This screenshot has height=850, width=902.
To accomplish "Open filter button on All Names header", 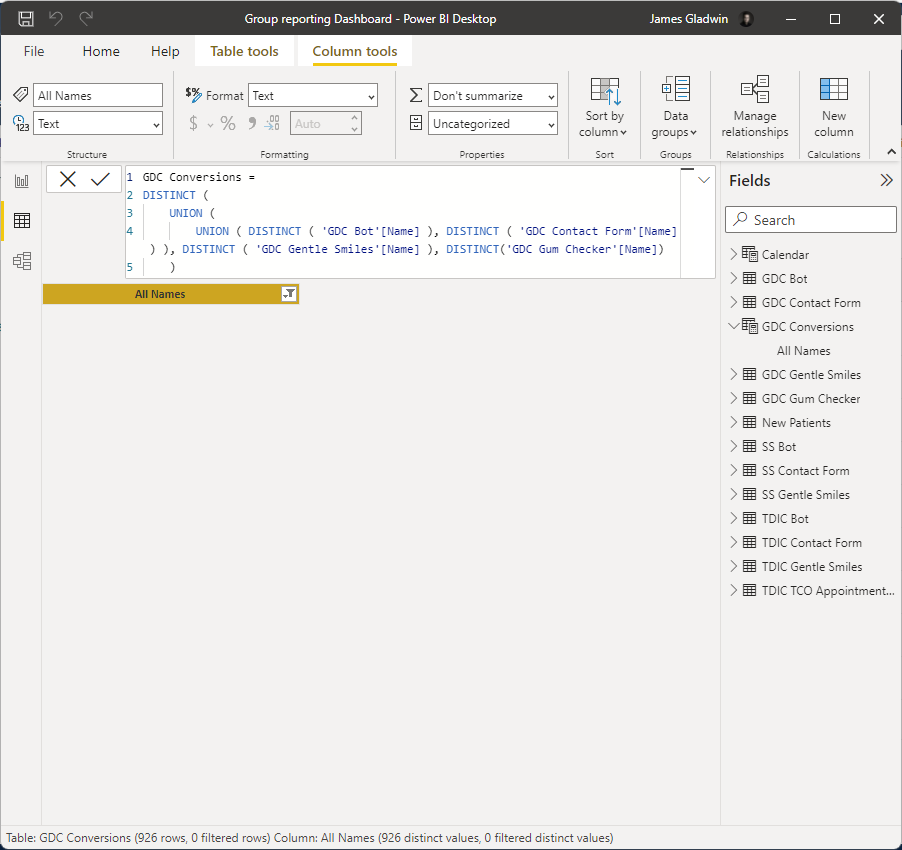I will [289, 294].
